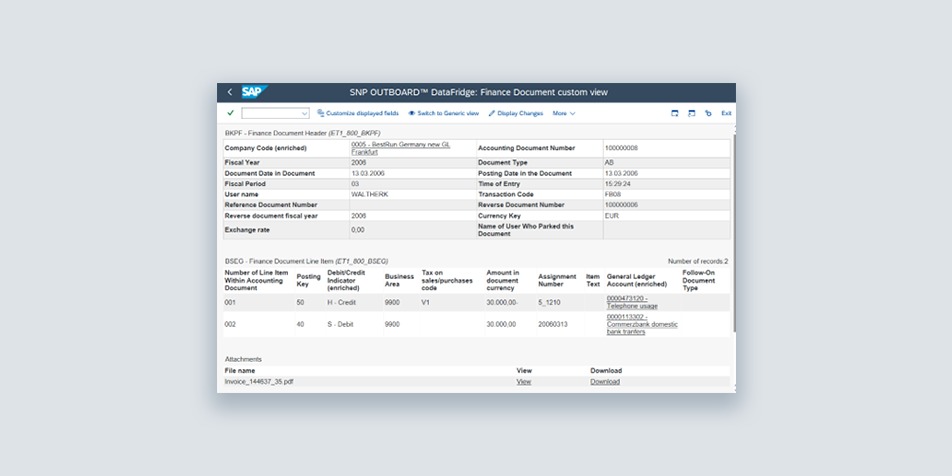Select posting key 50 cell
Screen dimensions: 952x476
click(300, 302)
